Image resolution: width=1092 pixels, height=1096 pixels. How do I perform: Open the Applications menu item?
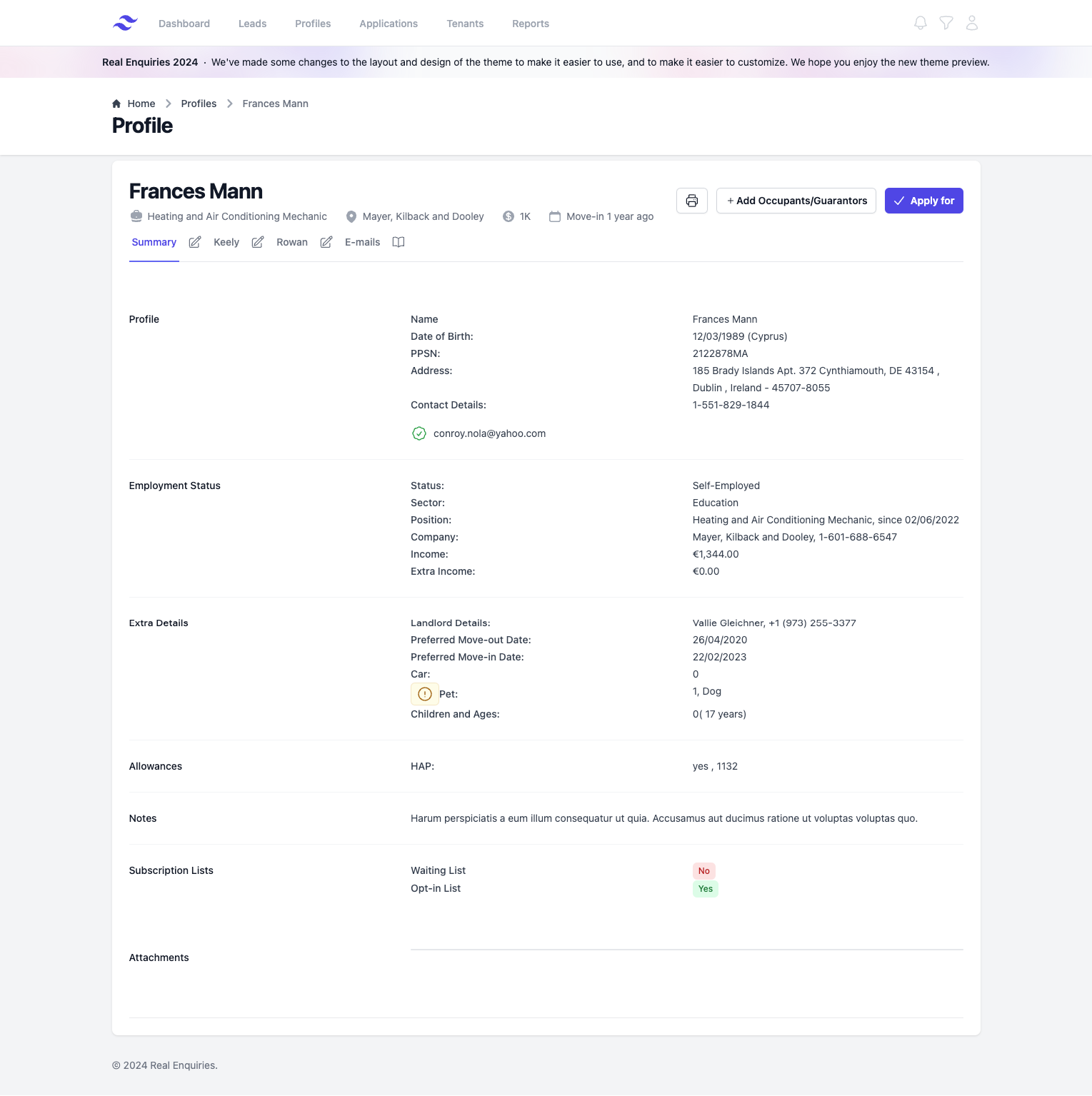click(389, 24)
